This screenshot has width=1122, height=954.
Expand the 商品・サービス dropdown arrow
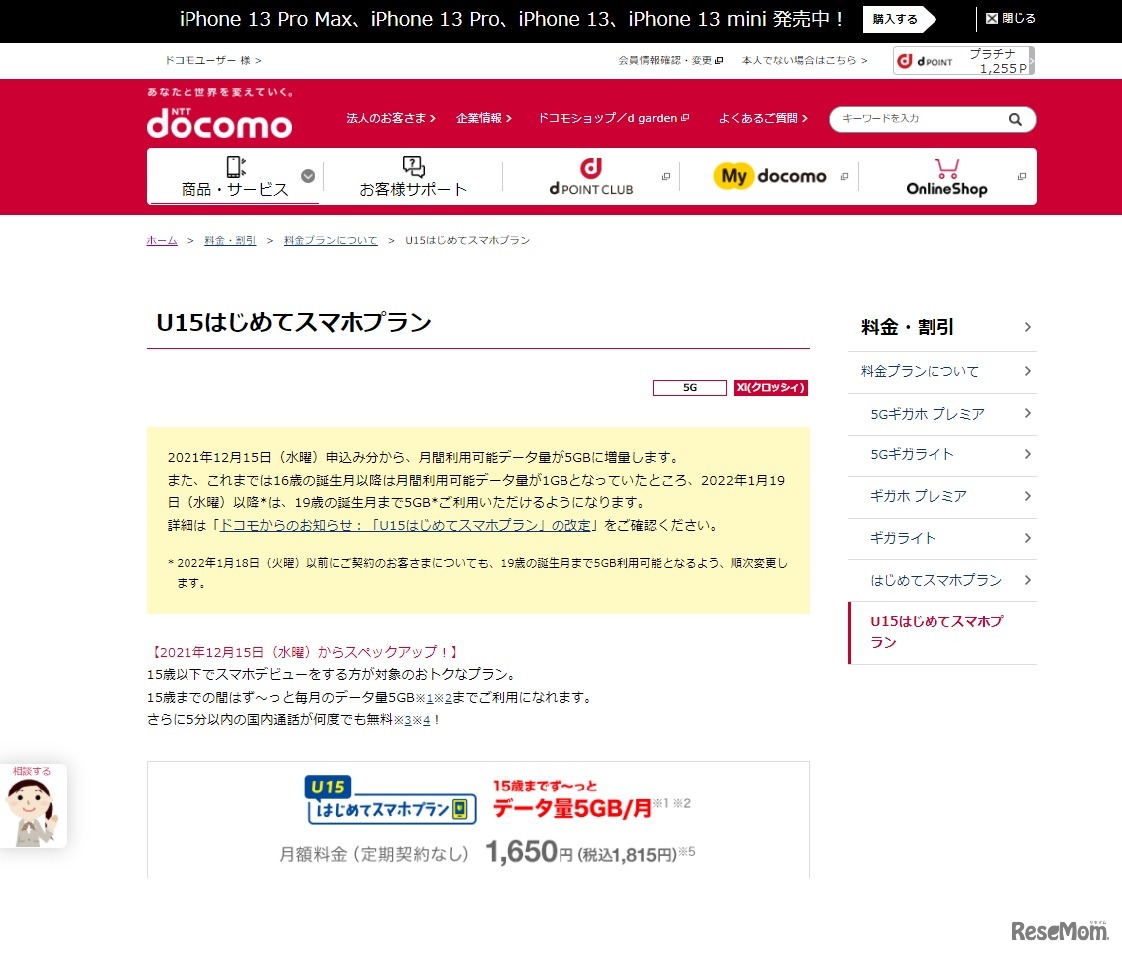coord(308,176)
